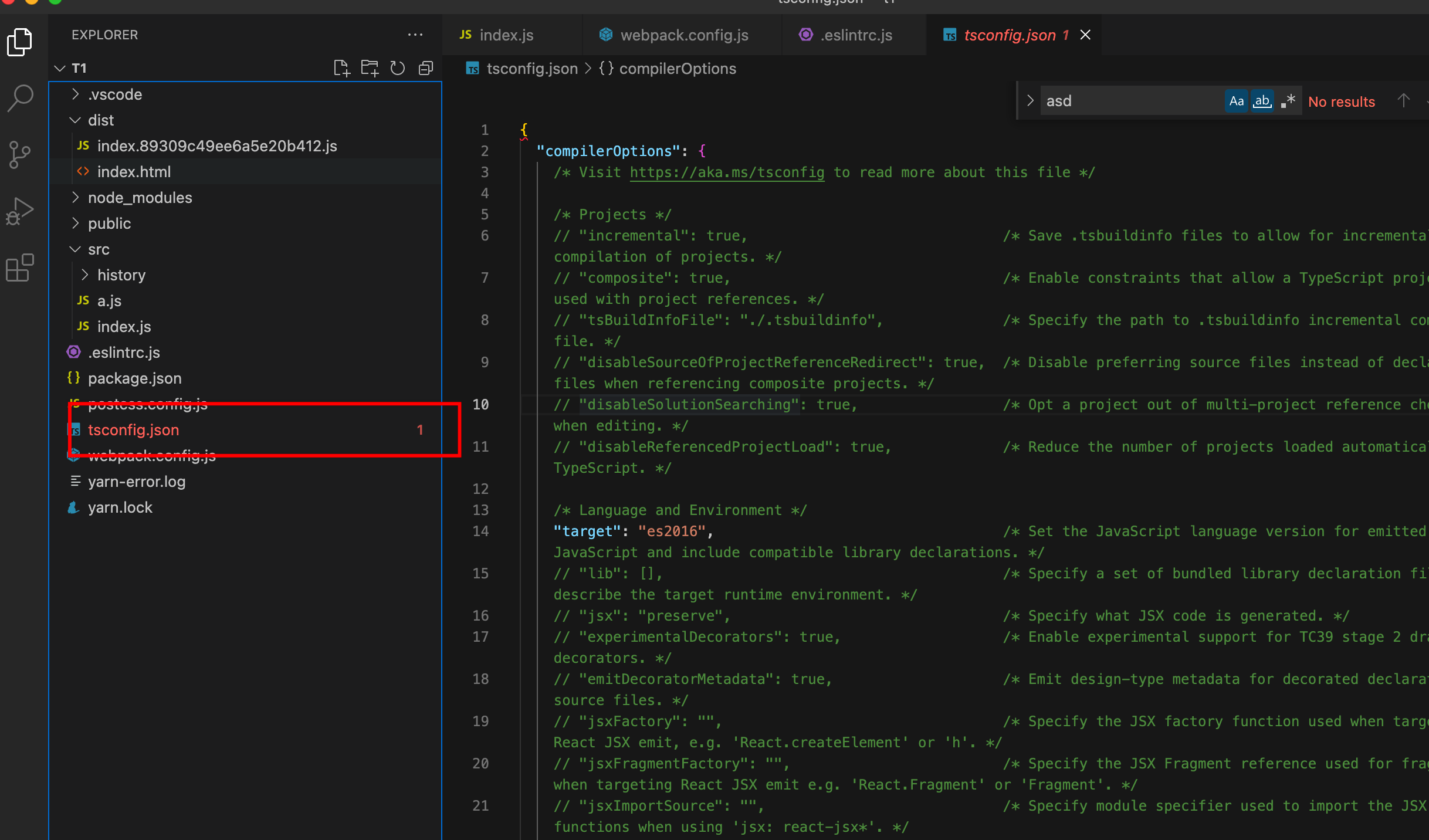Click tsconfig.json in the breadcrumb

tap(532, 69)
